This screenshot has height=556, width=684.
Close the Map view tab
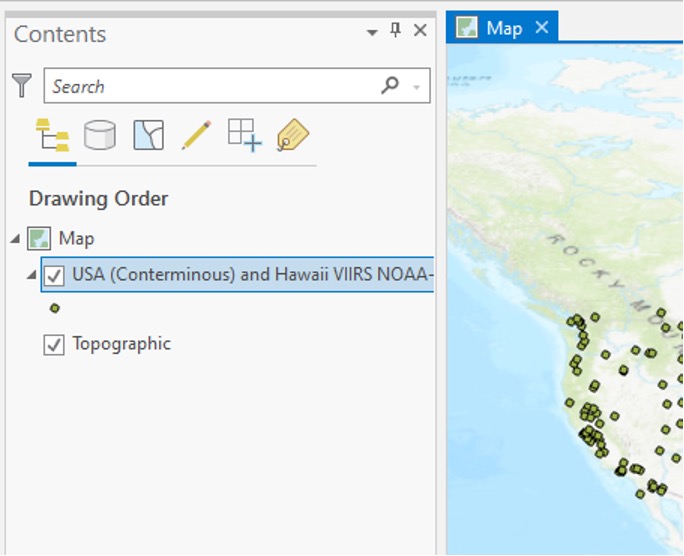click(542, 27)
